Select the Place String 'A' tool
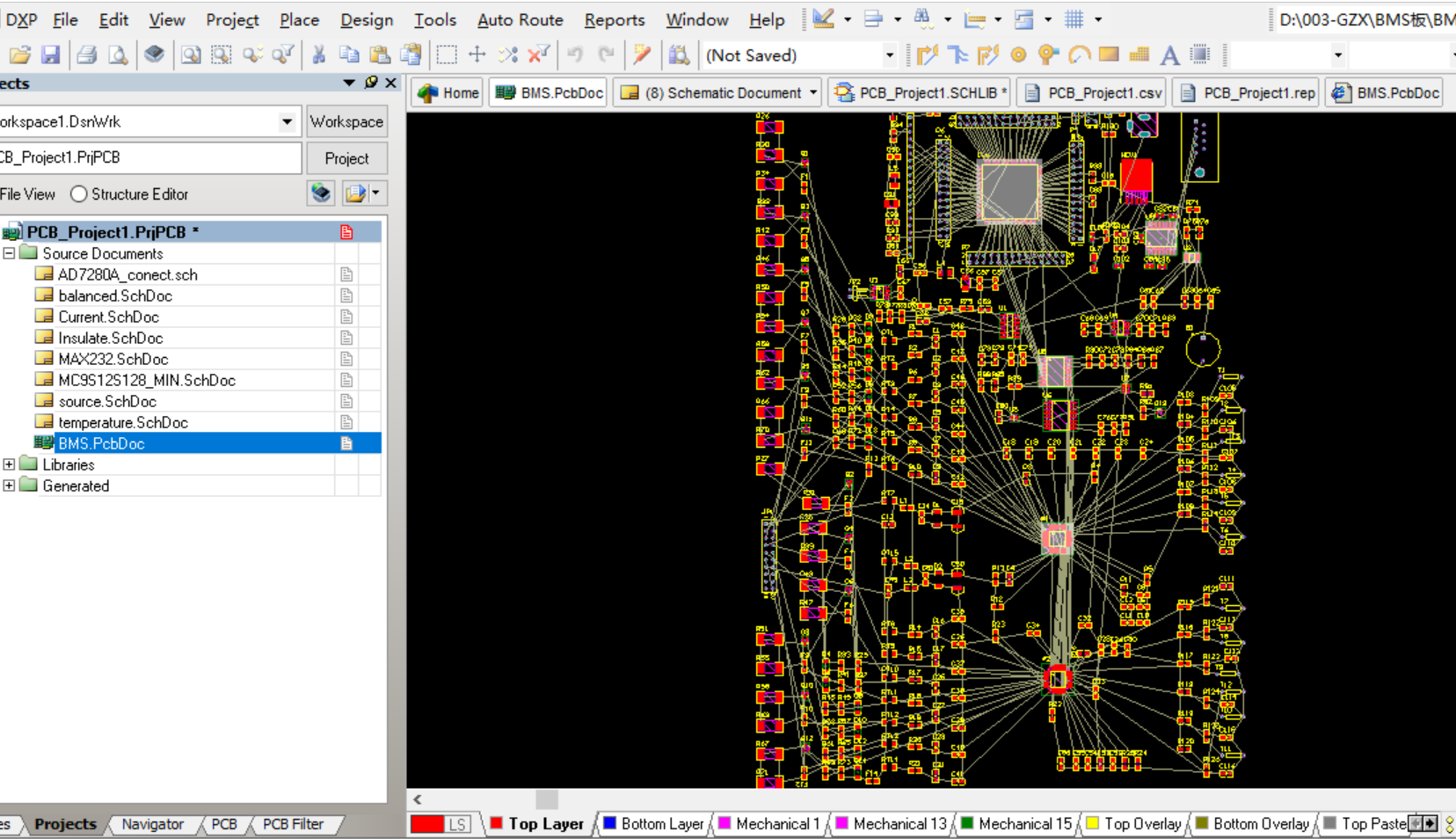 pyautogui.click(x=1169, y=55)
